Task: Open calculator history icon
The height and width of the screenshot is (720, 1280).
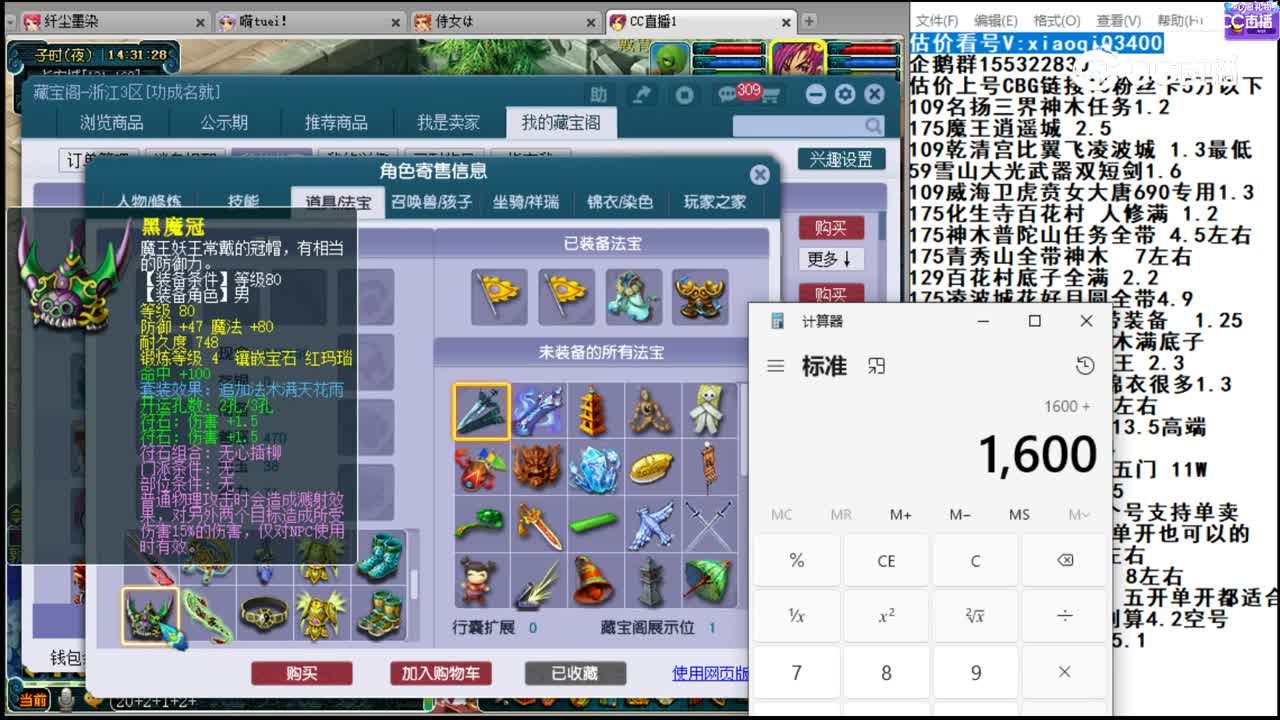Action: click(1085, 366)
